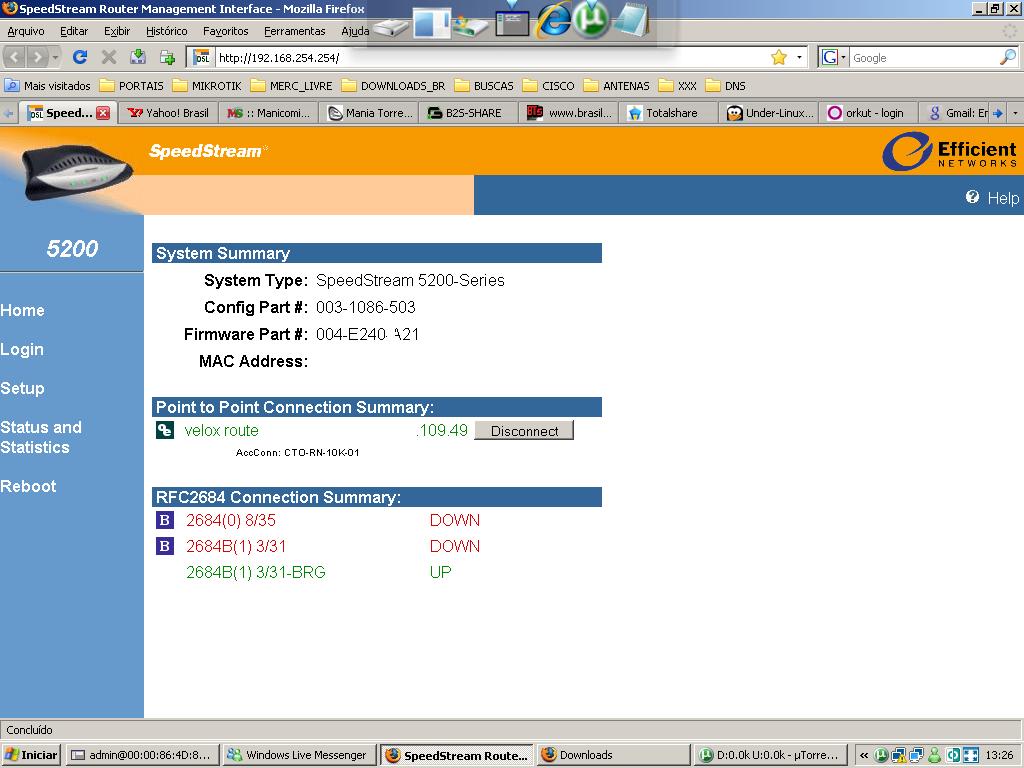1024x768 pixels.
Task: Close the SpeedStream tab with red X
Action: point(103,113)
